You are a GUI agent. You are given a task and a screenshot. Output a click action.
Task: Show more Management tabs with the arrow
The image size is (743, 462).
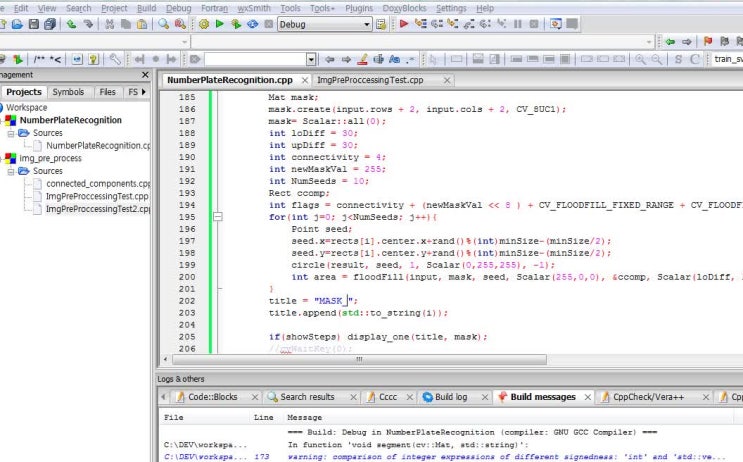click(144, 91)
